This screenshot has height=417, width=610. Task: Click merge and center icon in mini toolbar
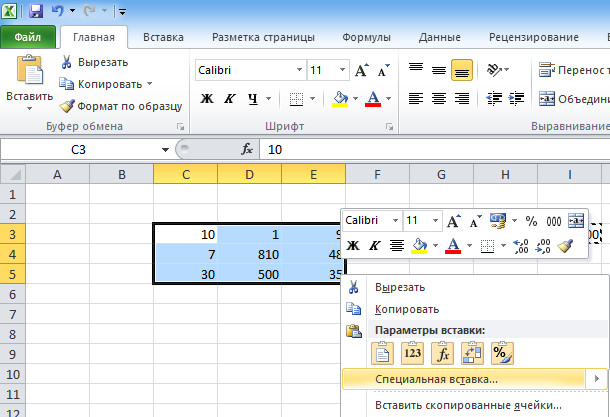tap(576, 221)
